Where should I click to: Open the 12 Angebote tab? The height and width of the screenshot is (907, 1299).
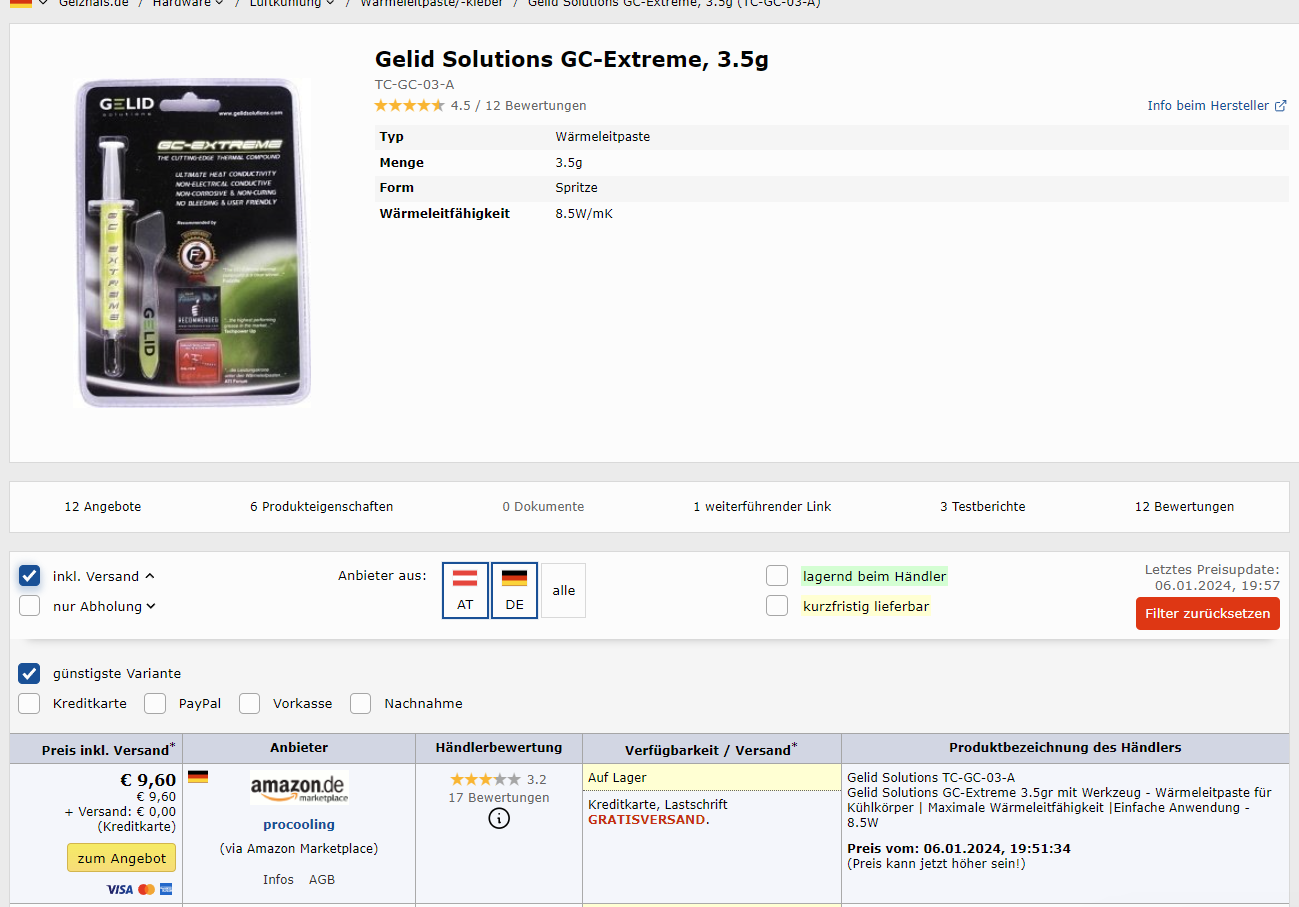click(x=103, y=507)
